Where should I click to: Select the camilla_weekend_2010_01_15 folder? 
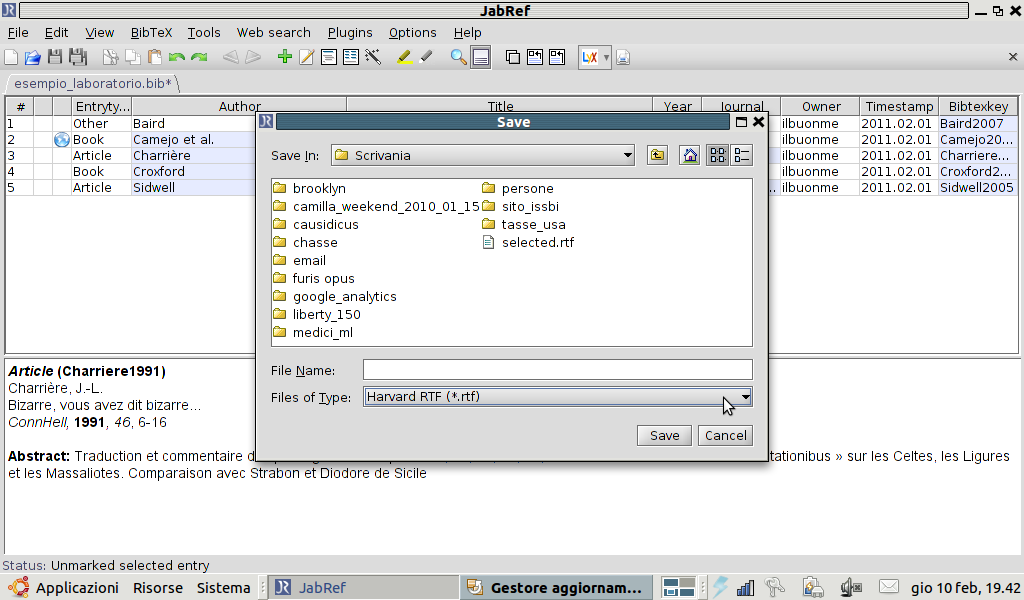[376, 206]
